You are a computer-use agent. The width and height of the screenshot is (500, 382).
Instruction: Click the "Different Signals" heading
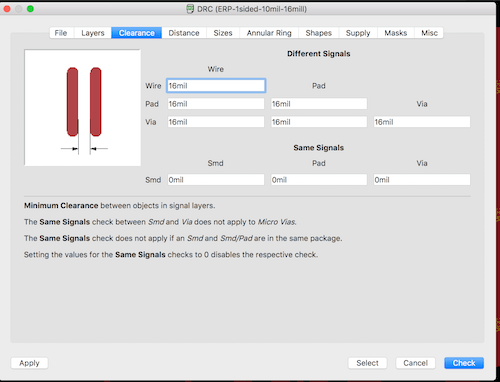tap(319, 54)
